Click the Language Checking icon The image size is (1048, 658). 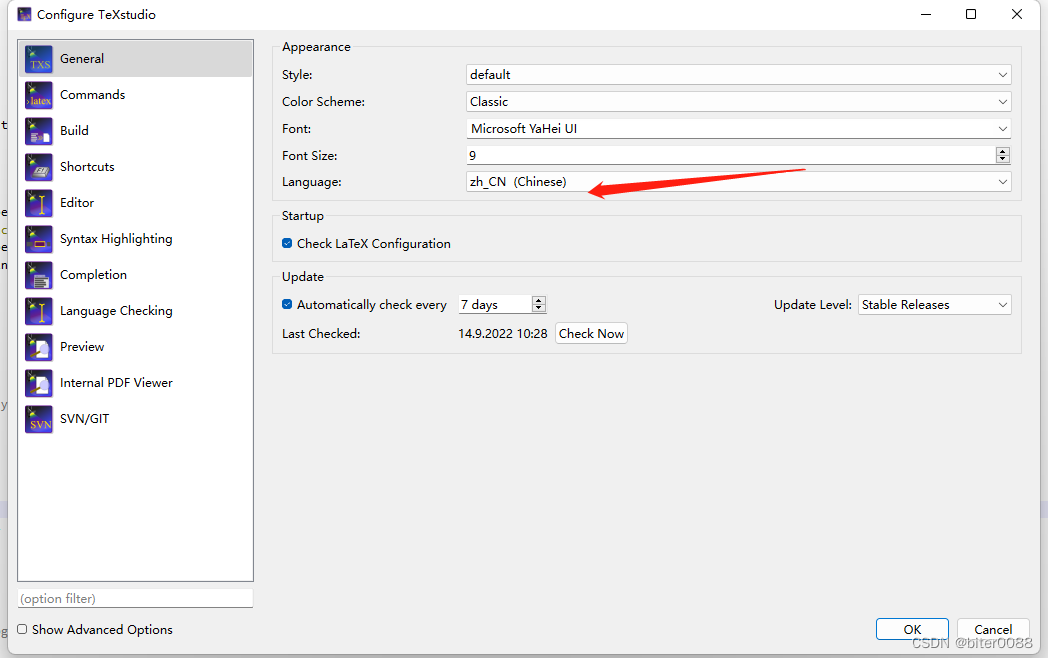click(x=39, y=312)
